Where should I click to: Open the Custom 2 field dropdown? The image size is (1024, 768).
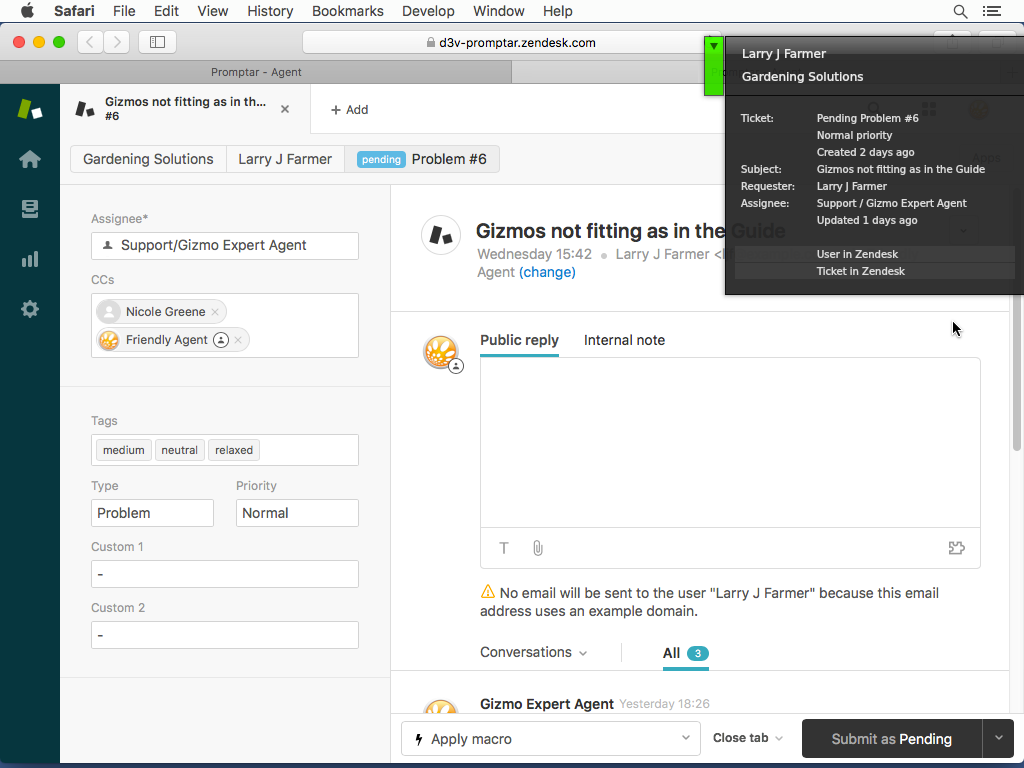point(225,635)
